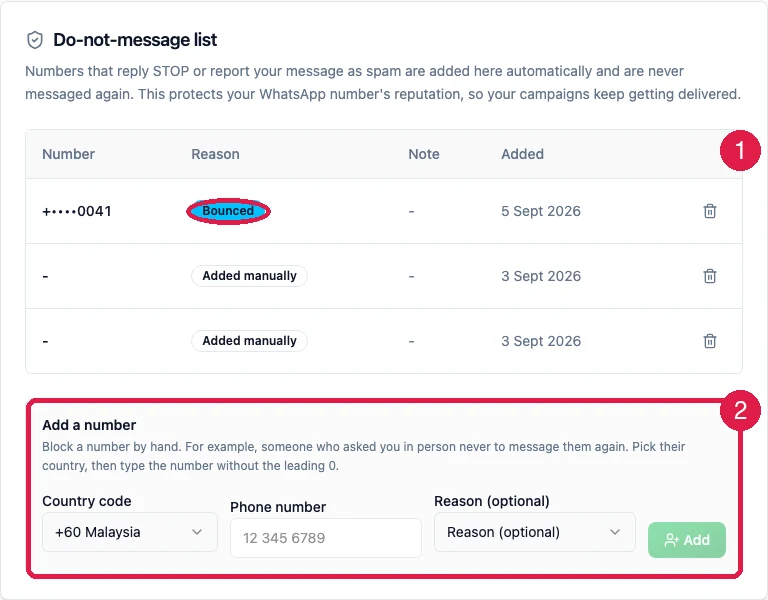
Task: Click the Number column header
Action: click(x=69, y=154)
